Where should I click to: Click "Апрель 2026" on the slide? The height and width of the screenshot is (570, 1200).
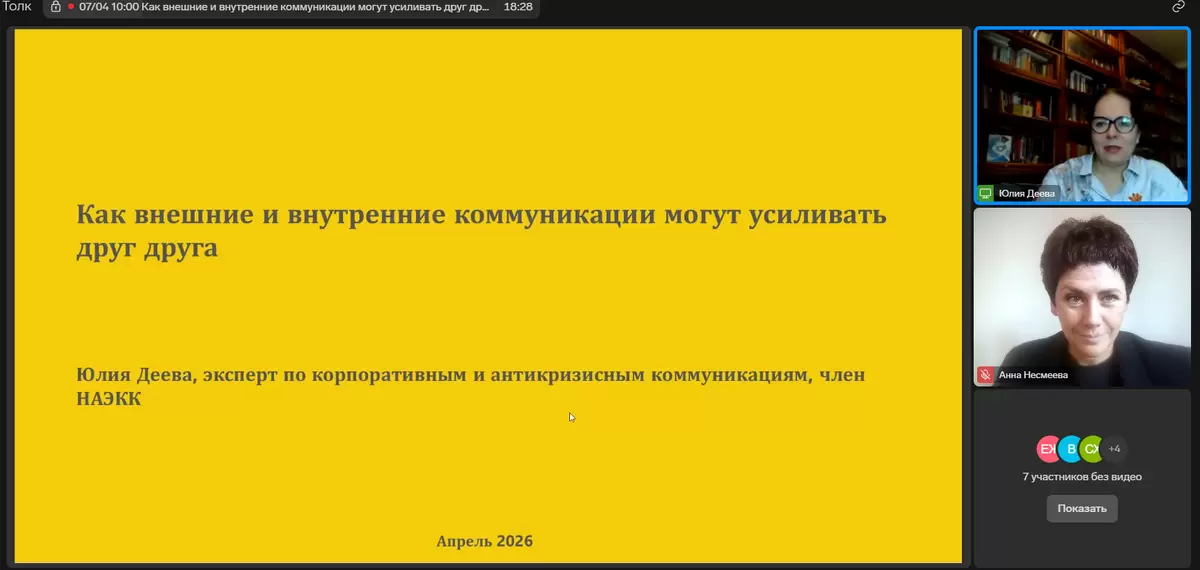(485, 541)
